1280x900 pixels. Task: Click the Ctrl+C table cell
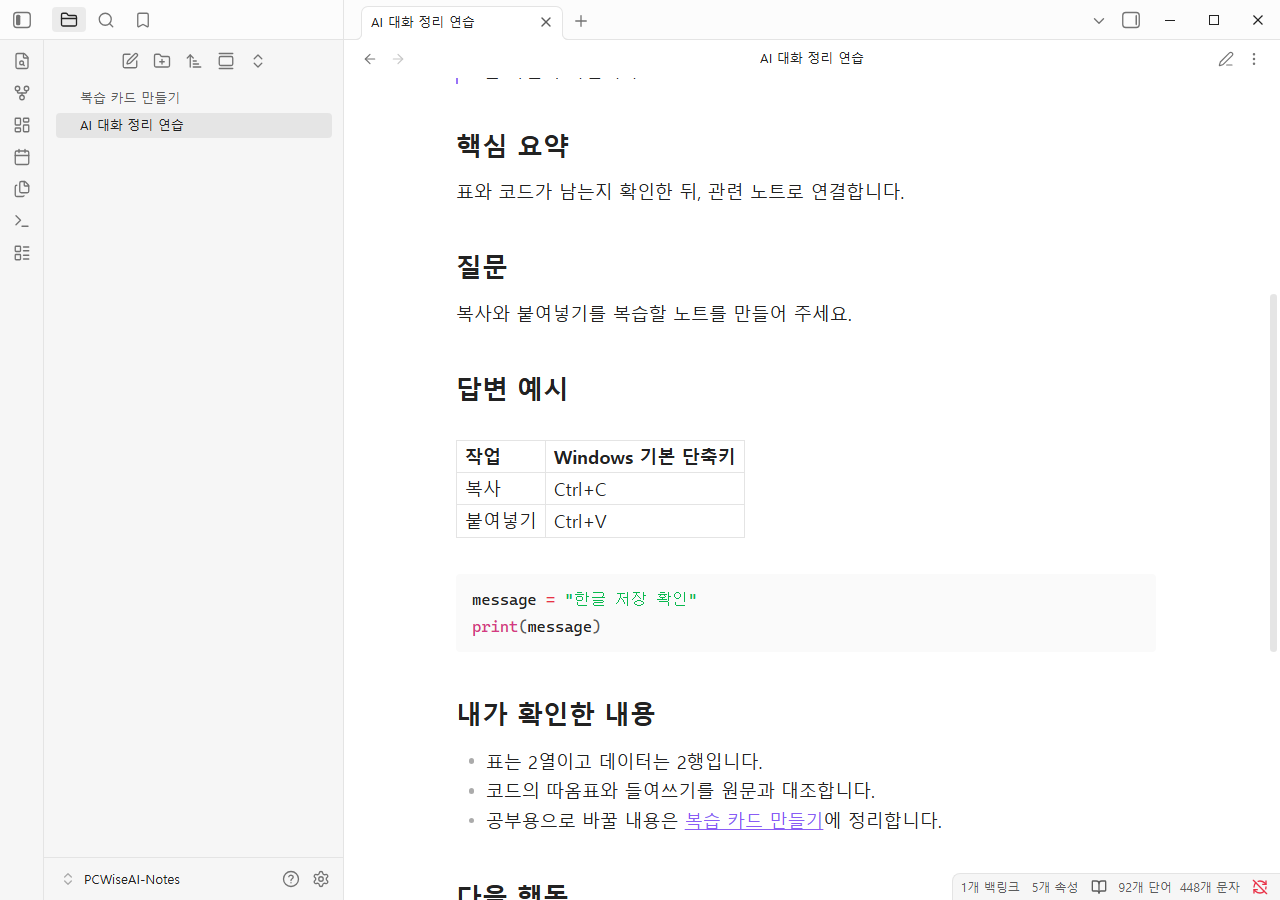pyautogui.click(x=645, y=489)
